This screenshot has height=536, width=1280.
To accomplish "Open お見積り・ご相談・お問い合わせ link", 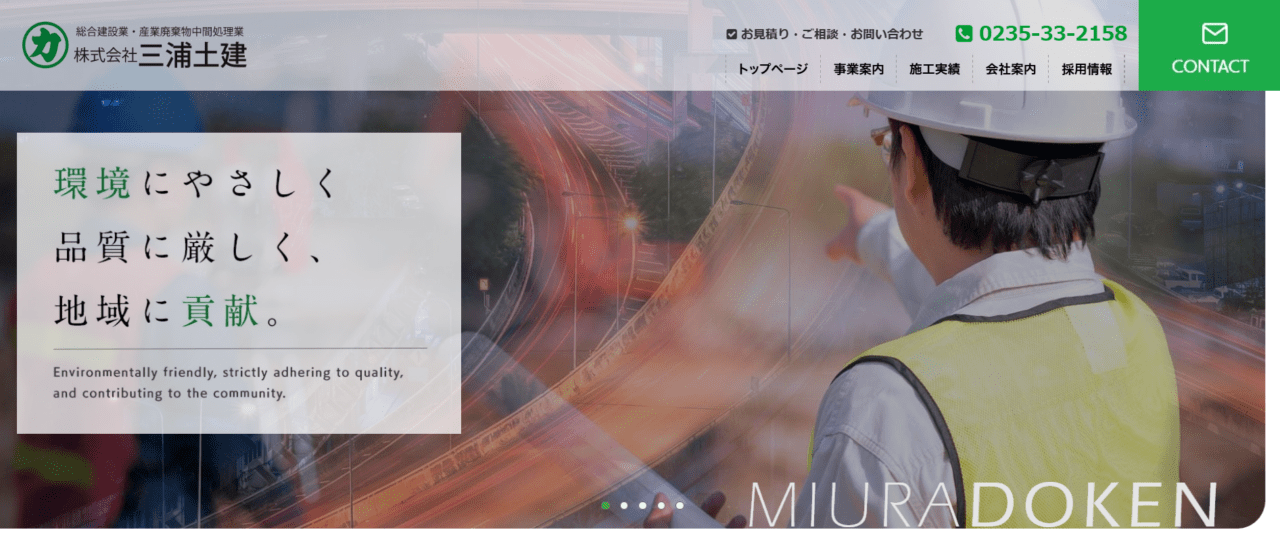I will (832, 34).
